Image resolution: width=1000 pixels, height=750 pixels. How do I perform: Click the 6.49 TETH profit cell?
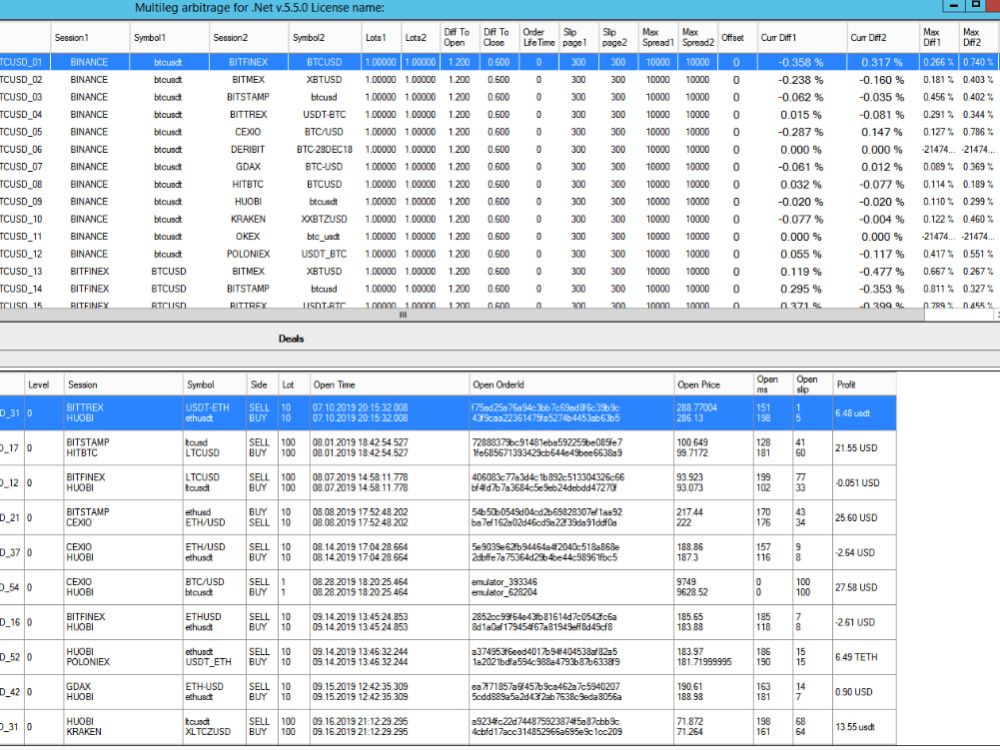click(864, 657)
